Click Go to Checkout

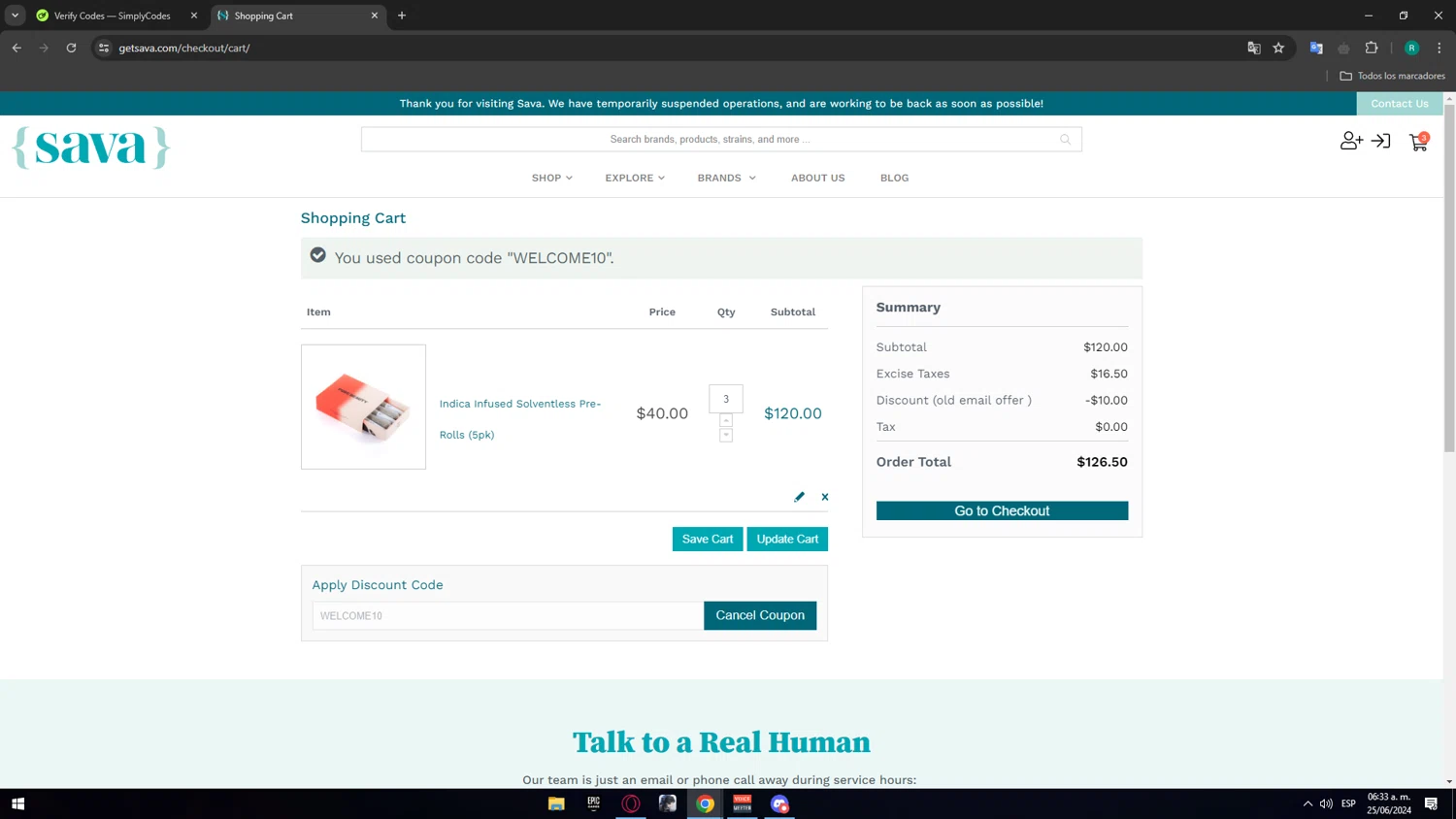click(1002, 511)
